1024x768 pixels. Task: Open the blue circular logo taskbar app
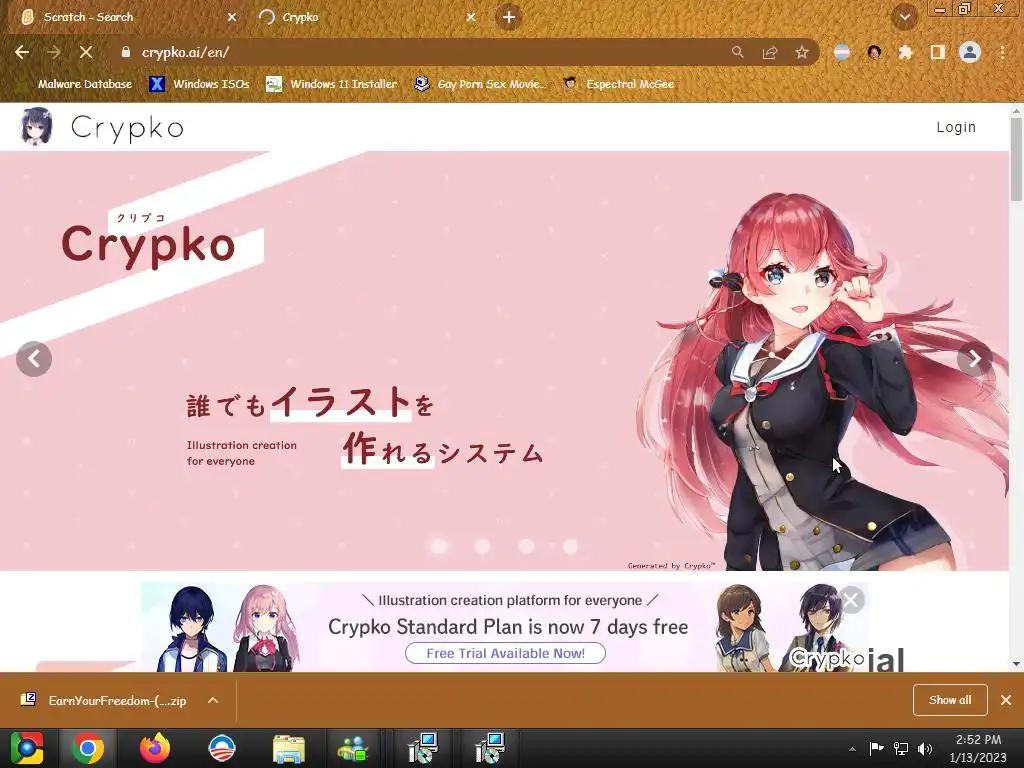(x=221, y=748)
